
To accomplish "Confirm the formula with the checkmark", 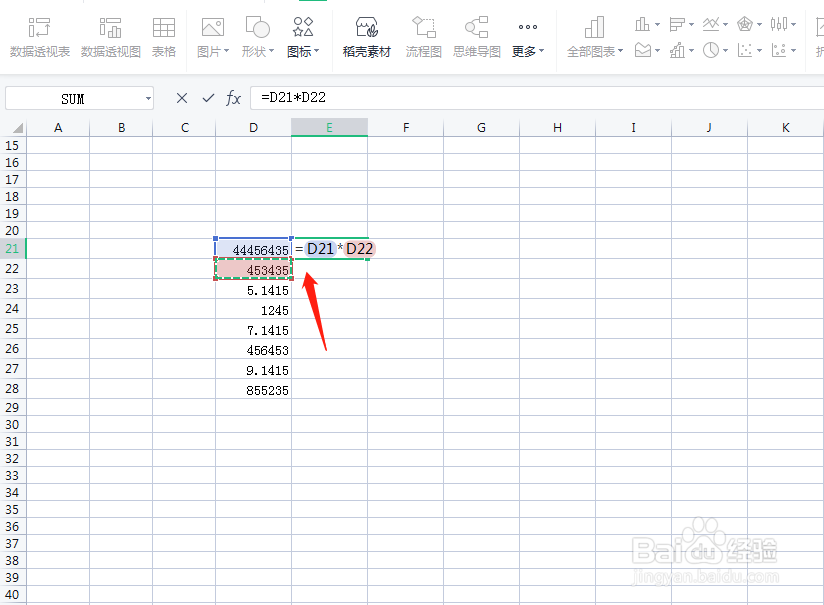I will click(208, 98).
